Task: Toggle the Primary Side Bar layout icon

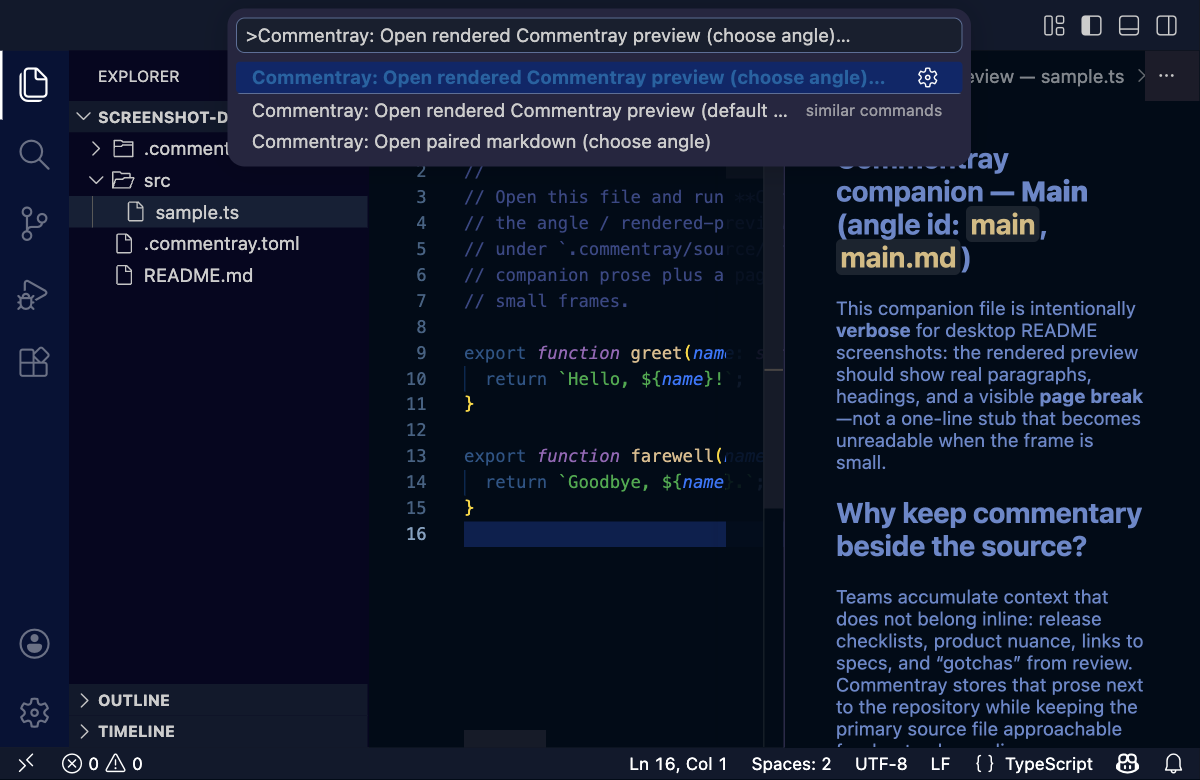Action: [x=1091, y=25]
